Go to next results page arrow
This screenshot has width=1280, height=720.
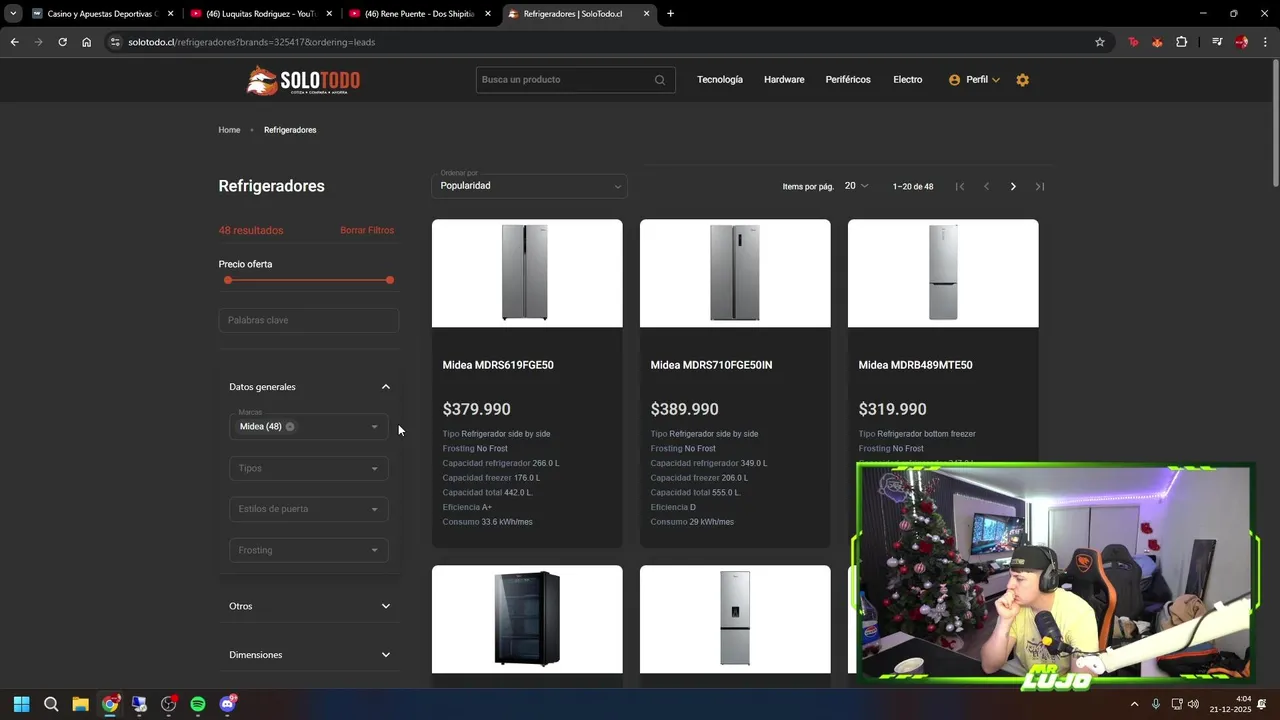[1013, 186]
